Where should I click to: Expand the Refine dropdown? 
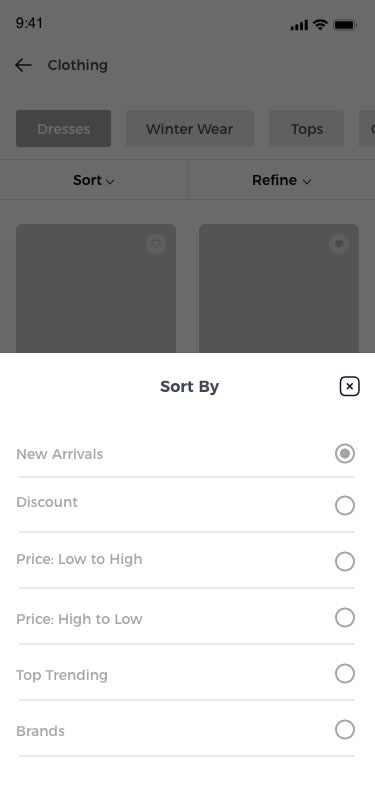tap(281, 180)
